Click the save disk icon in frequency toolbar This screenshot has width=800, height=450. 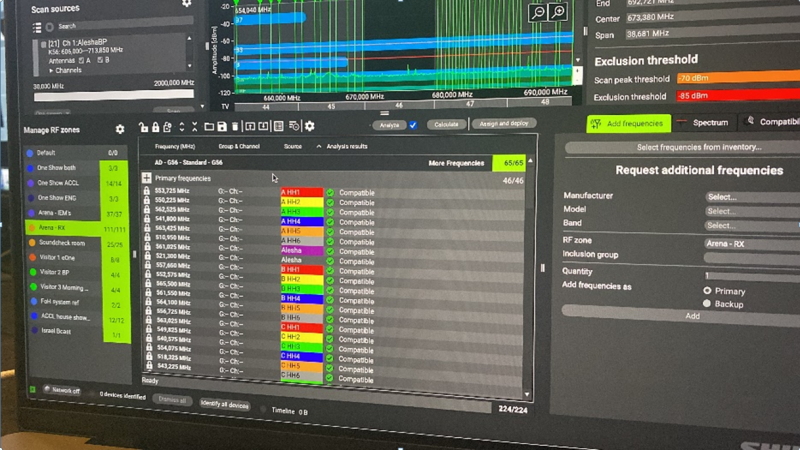(x=221, y=126)
